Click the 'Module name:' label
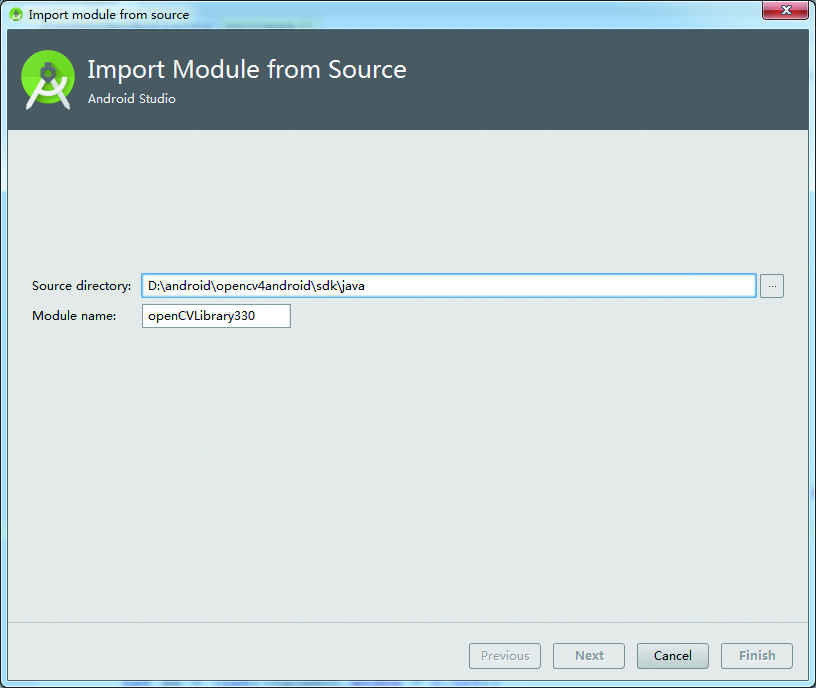 [x=74, y=316]
